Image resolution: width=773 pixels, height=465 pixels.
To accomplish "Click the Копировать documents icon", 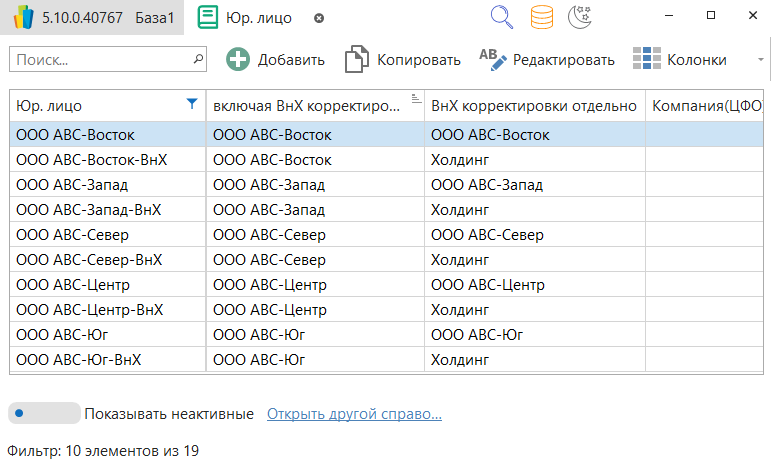I will coord(357,59).
